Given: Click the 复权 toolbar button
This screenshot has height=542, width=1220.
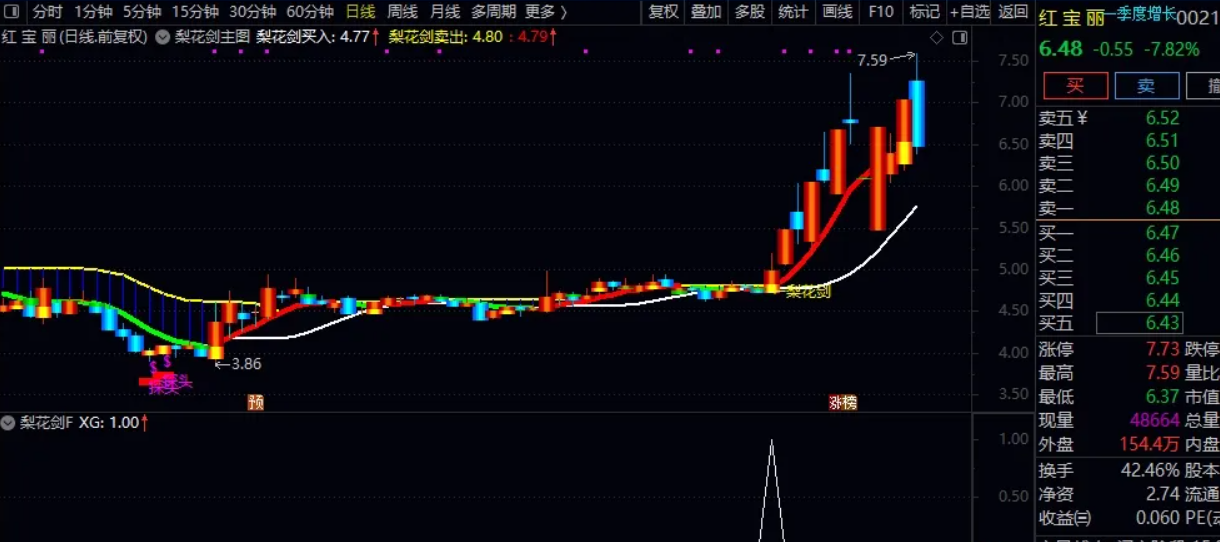Looking at the screenshot, I should [663, 12].
